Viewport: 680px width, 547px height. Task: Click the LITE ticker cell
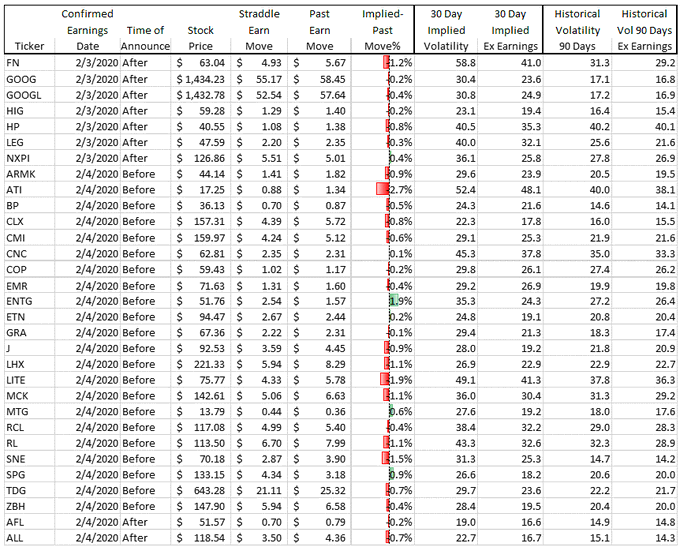tap(29, 380)
